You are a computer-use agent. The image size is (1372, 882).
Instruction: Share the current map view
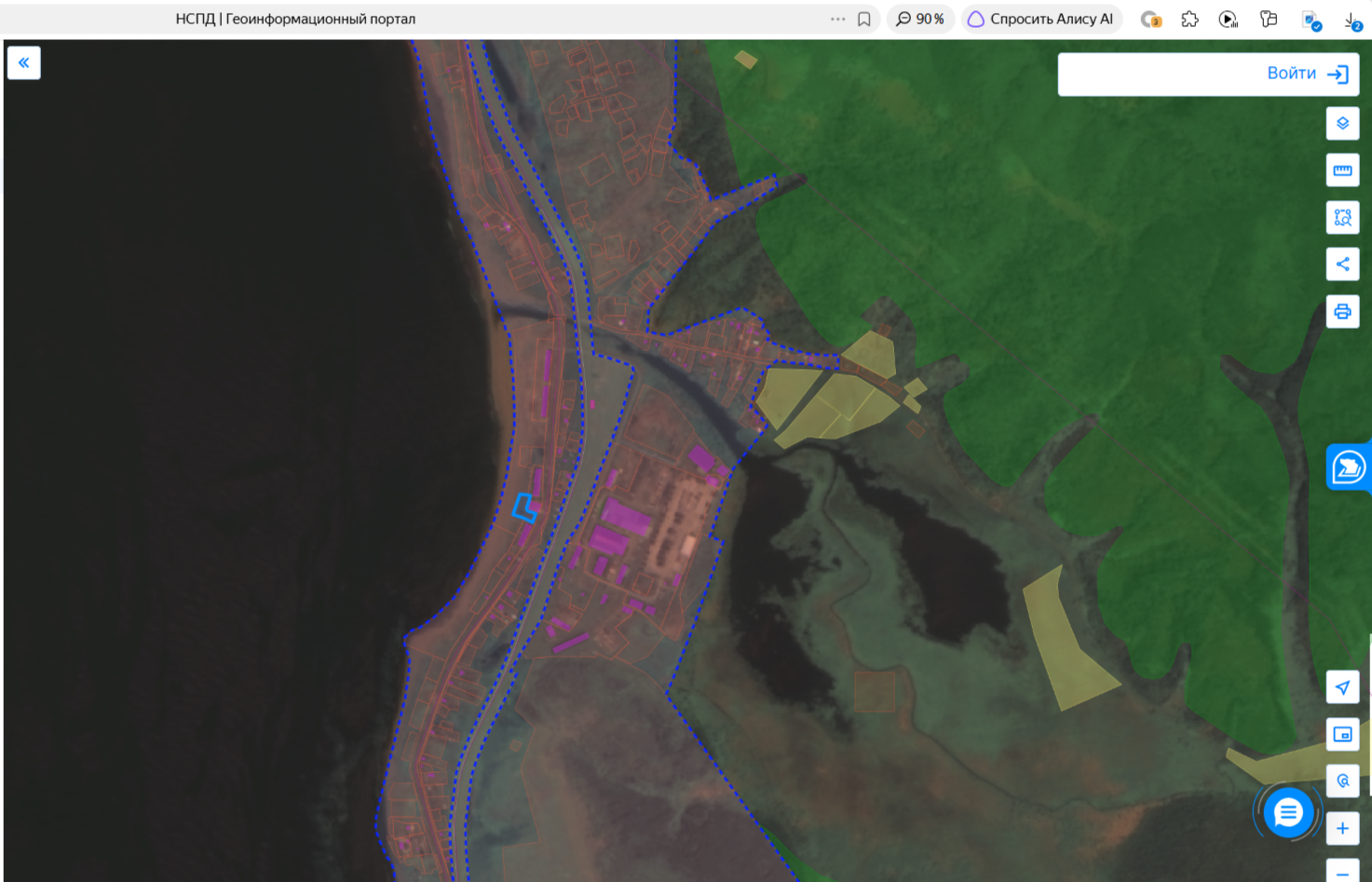[1342, 265]
